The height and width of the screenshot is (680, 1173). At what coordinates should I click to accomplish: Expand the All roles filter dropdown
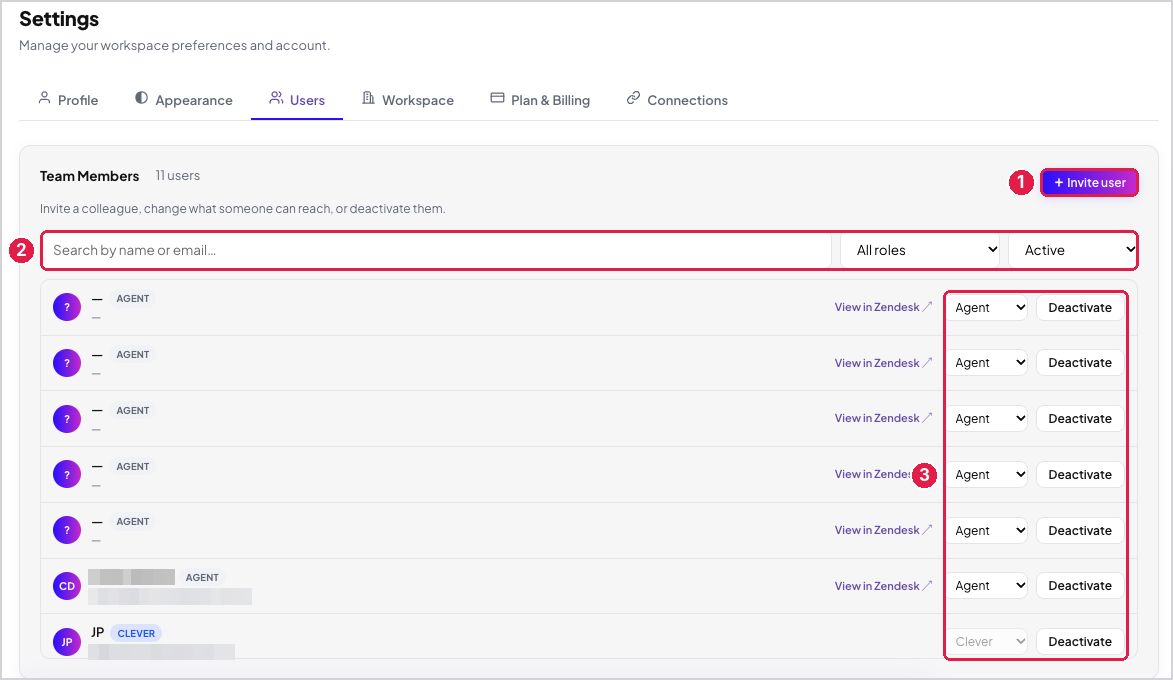pyautogui.click(x=922, y=250)
